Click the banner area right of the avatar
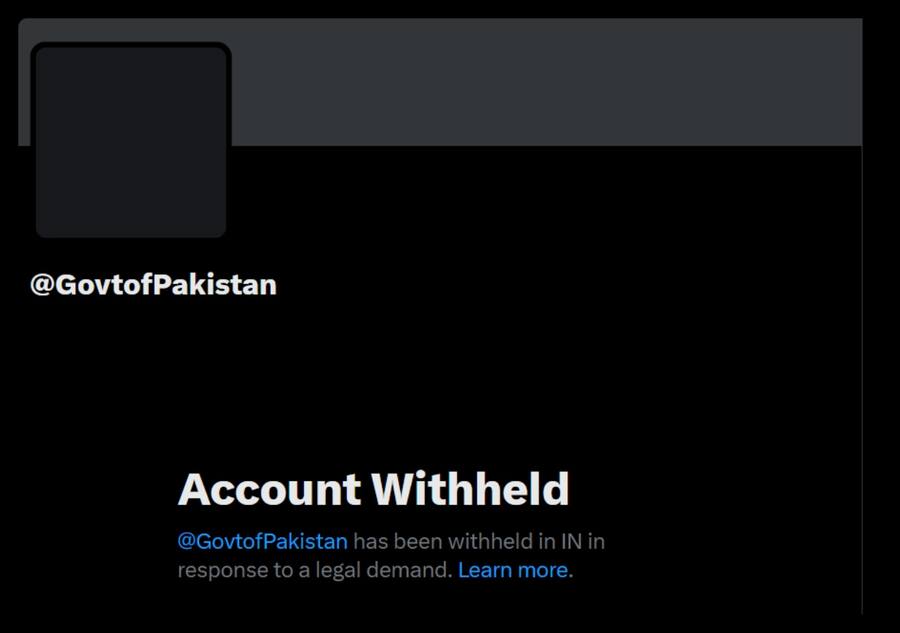Screen dimensions: 900x633 (546, 82)
